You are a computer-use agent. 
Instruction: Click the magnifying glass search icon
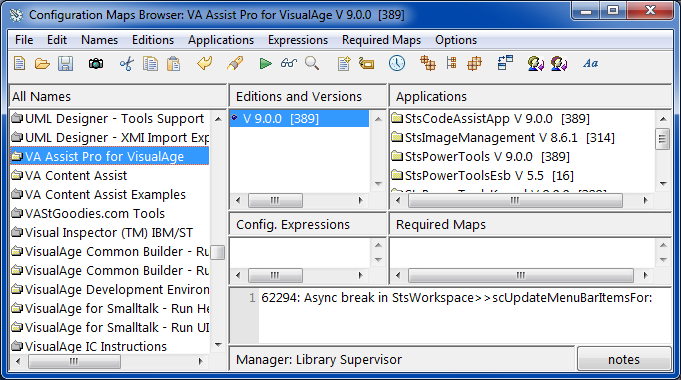coord(312,63)
